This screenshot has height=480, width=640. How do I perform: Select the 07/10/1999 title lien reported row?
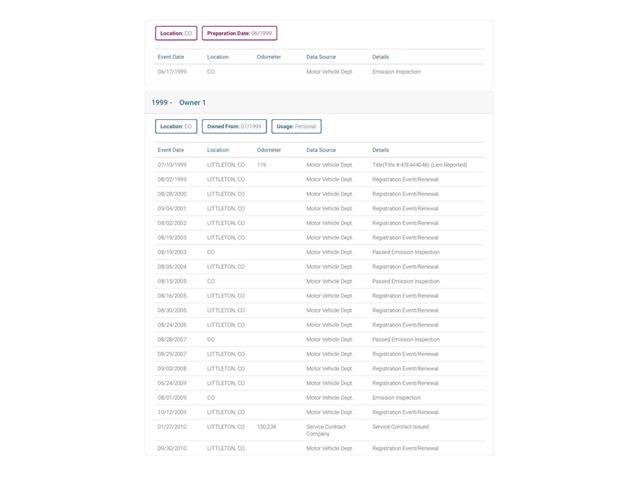(x=319, y=165)
